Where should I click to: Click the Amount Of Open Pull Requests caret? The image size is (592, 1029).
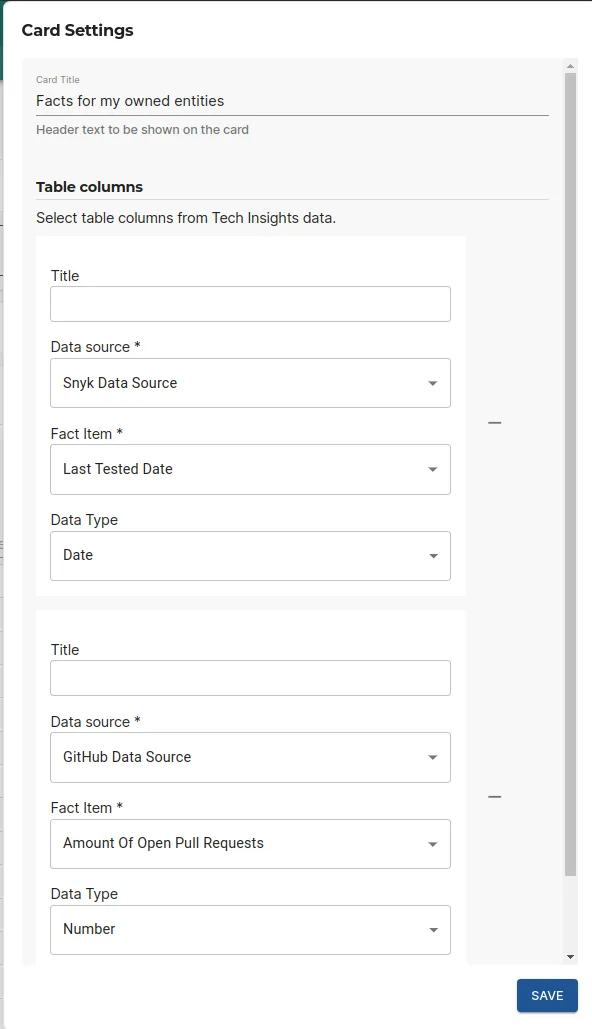(432, 843)
